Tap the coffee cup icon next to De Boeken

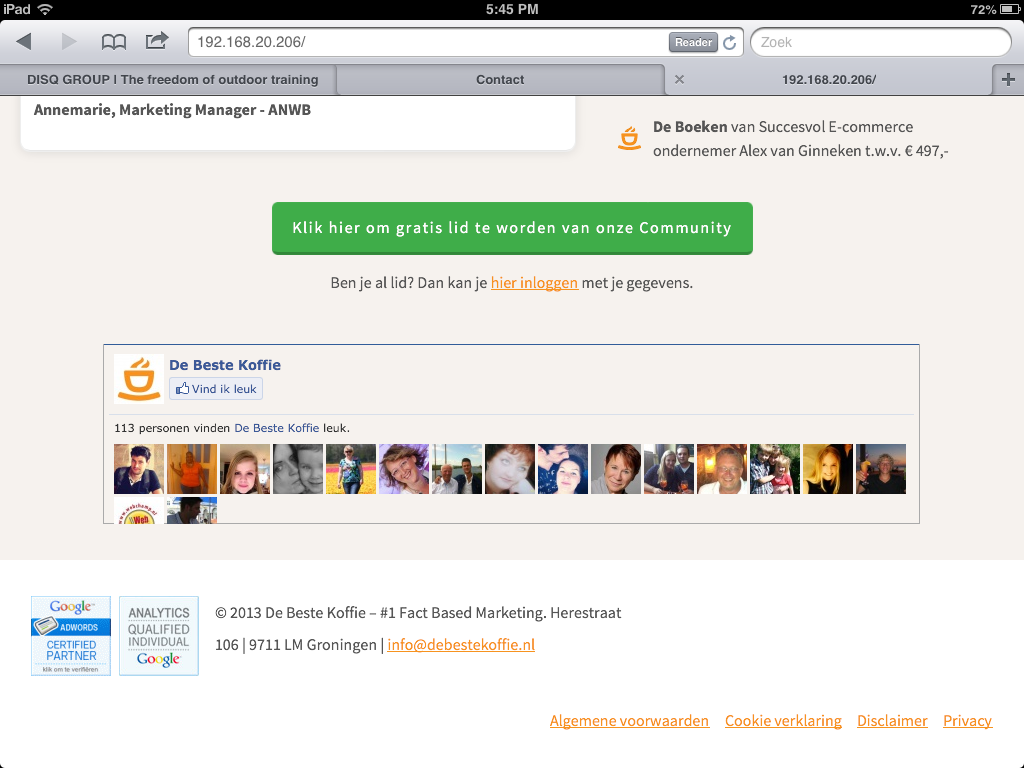(629, 138)
